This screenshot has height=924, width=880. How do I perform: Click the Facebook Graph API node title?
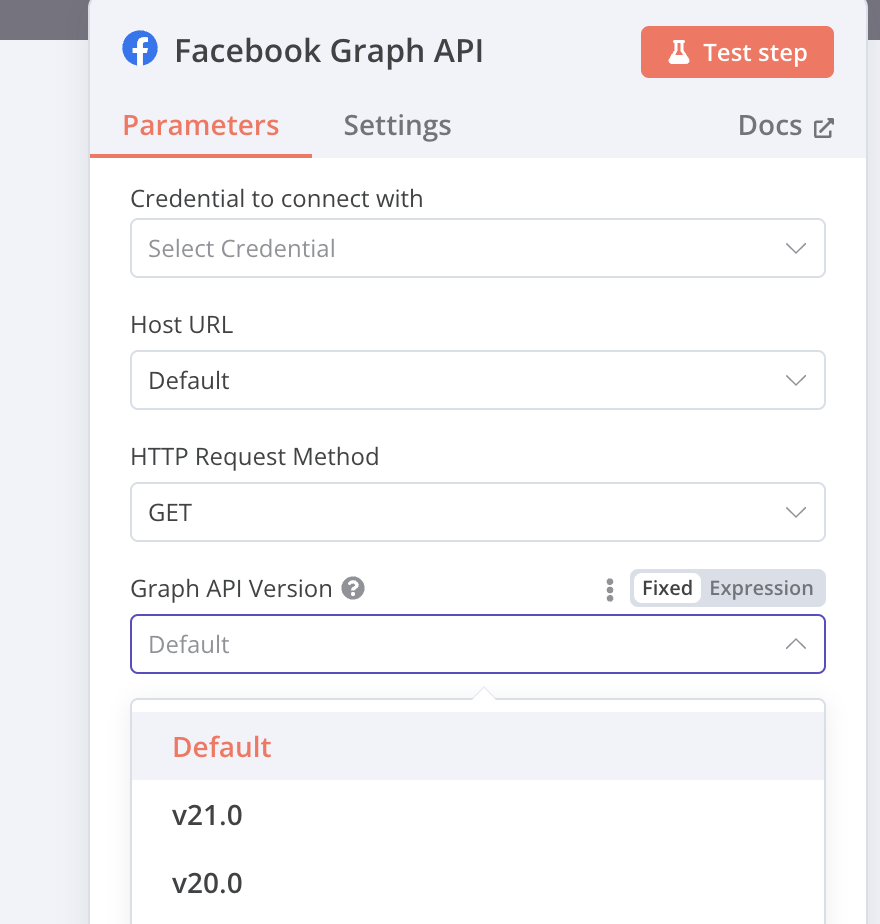pyautogui.click(x=329, y=51)
